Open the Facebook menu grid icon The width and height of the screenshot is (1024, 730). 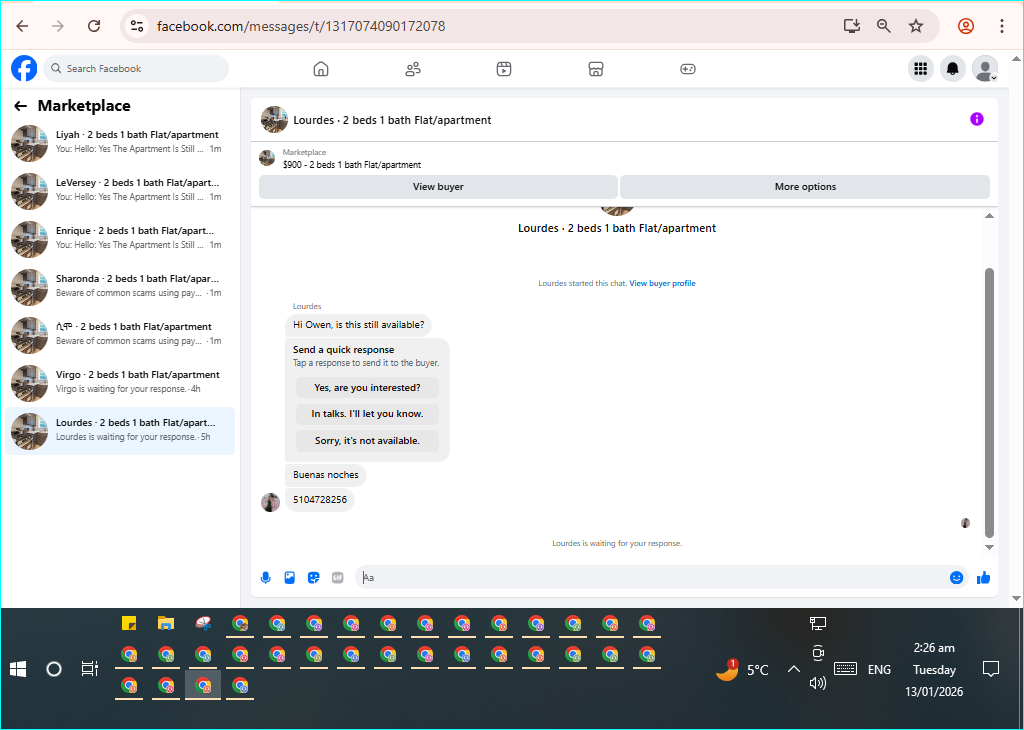(921, 69)
